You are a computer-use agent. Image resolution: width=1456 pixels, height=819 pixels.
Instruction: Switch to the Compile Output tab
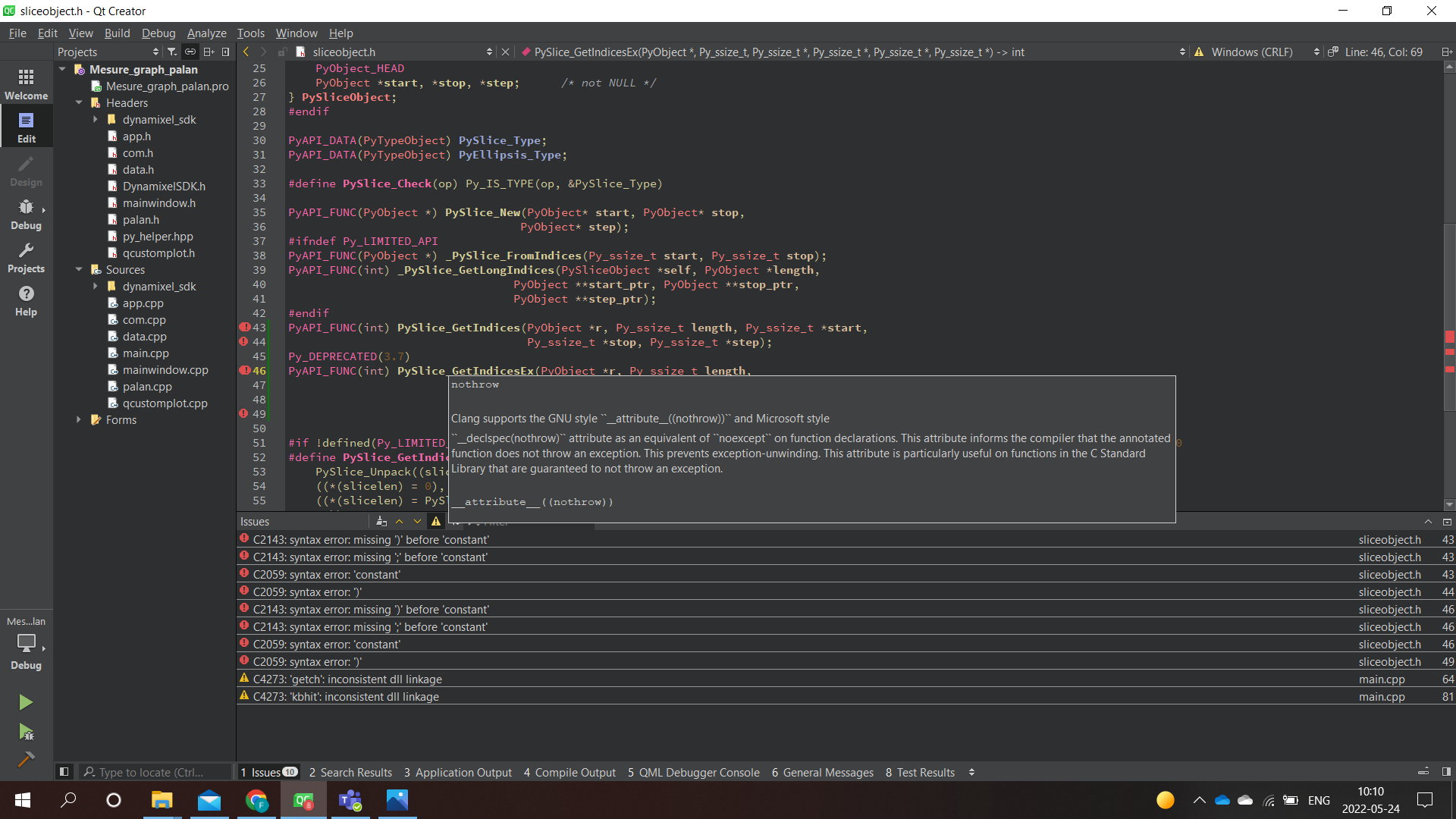tap(570, 772)
